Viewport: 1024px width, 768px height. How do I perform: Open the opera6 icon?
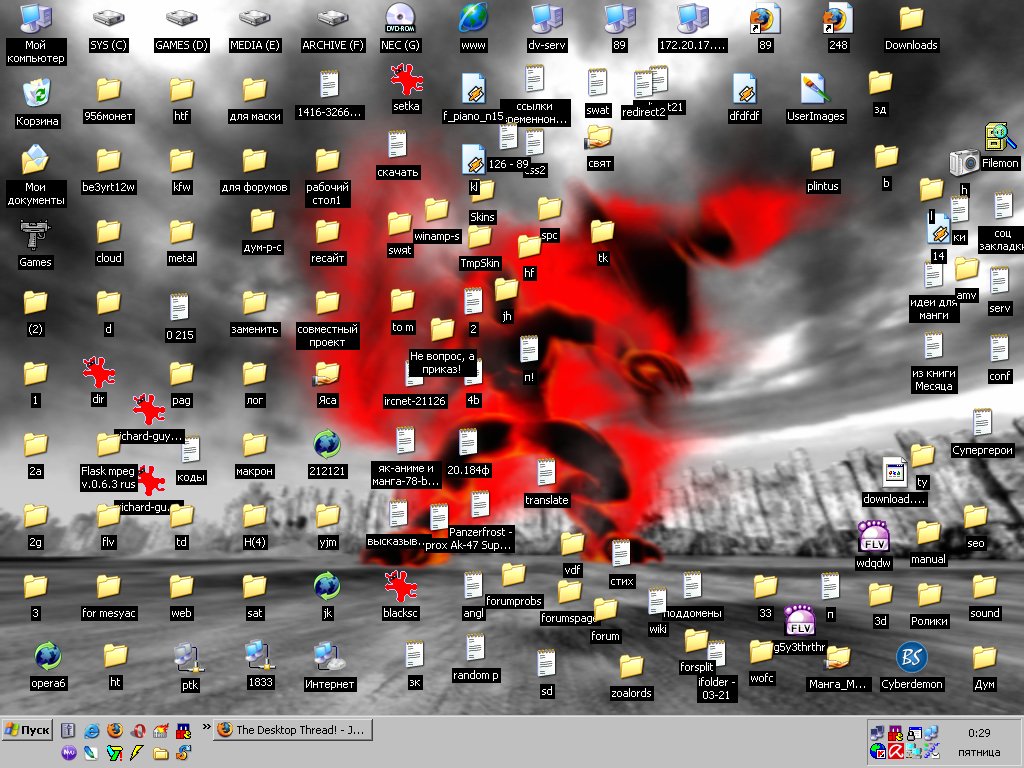point(48,666)
